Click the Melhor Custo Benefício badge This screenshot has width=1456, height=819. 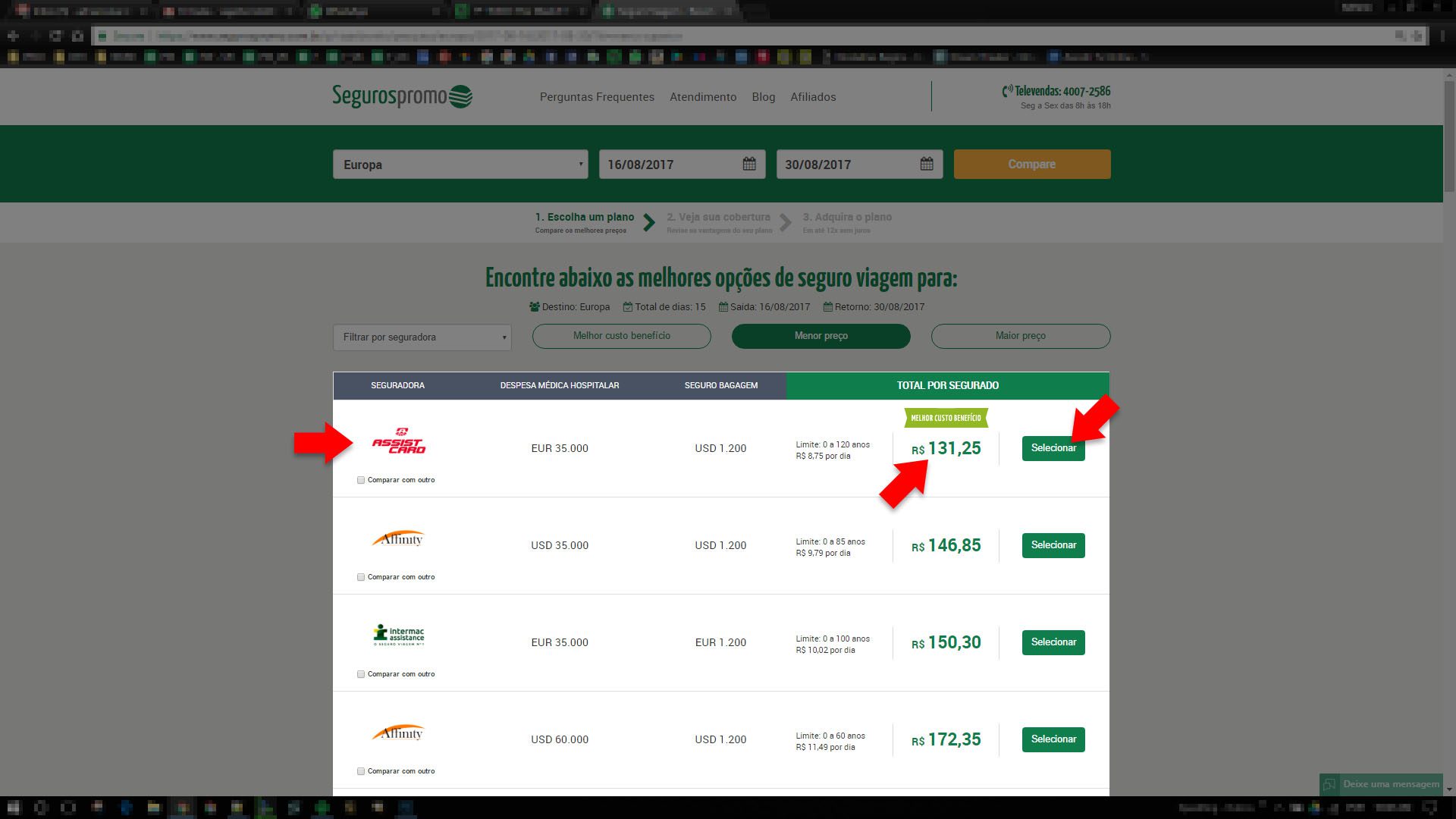(946, 418)
